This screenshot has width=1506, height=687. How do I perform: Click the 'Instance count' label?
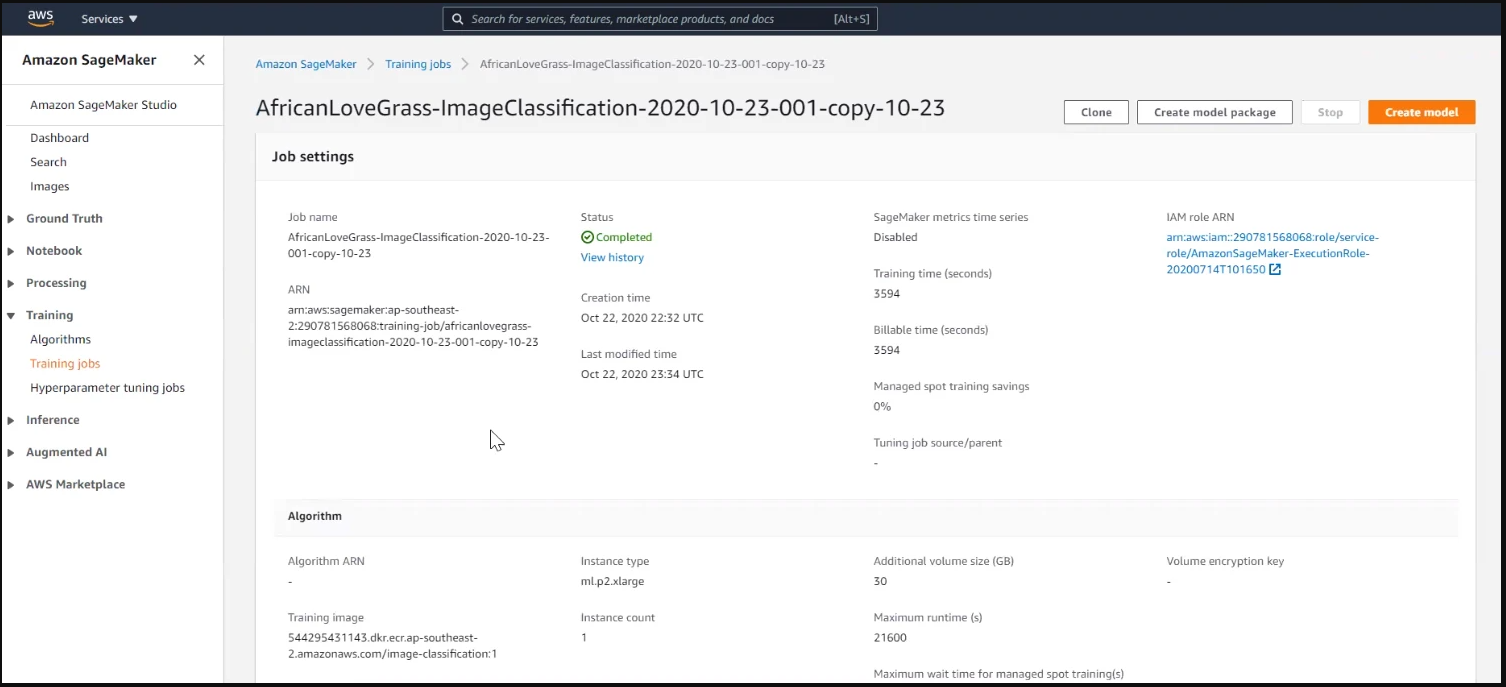coord(618,617)
